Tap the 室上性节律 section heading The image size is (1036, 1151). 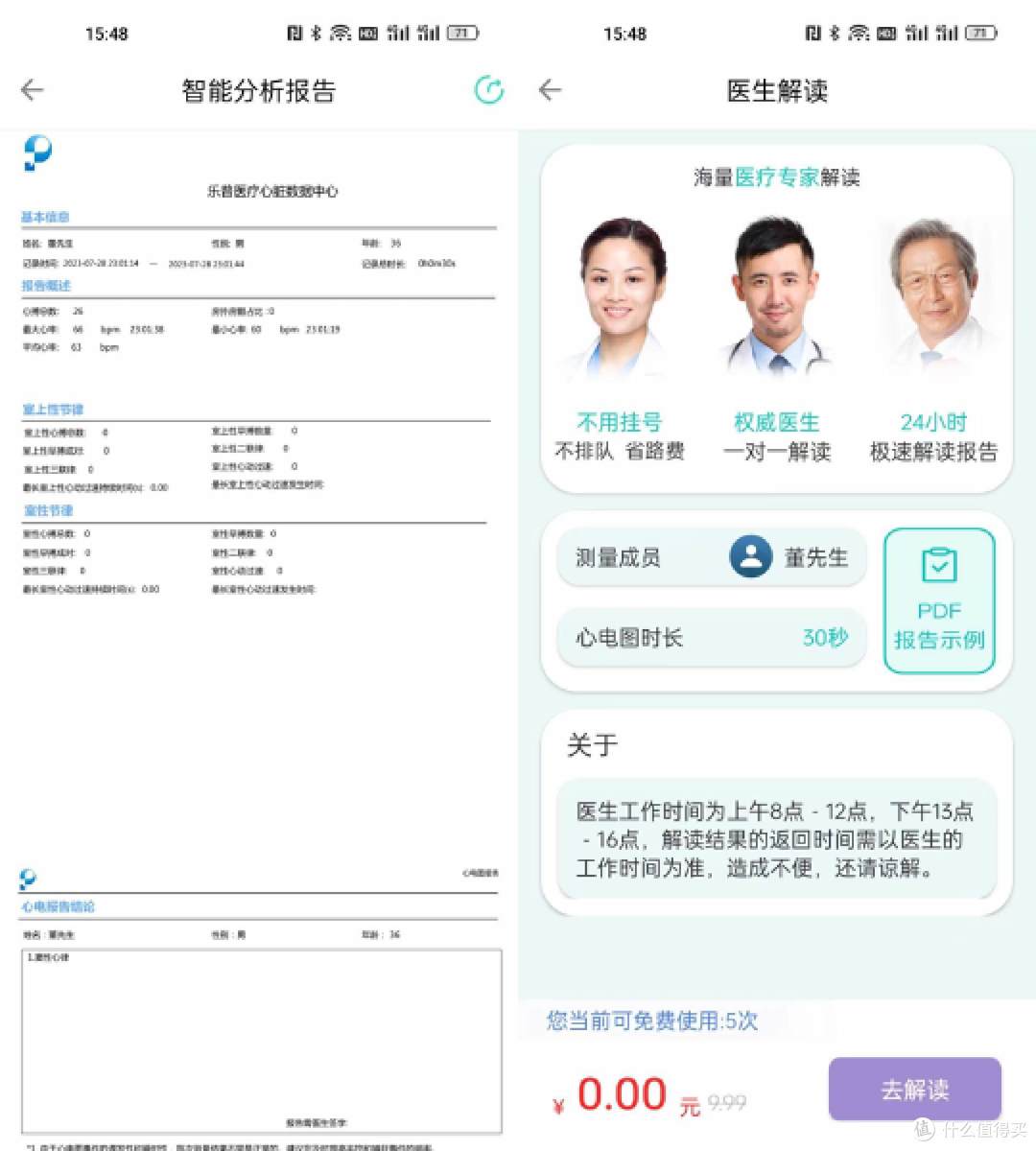[x=53, y=409]
